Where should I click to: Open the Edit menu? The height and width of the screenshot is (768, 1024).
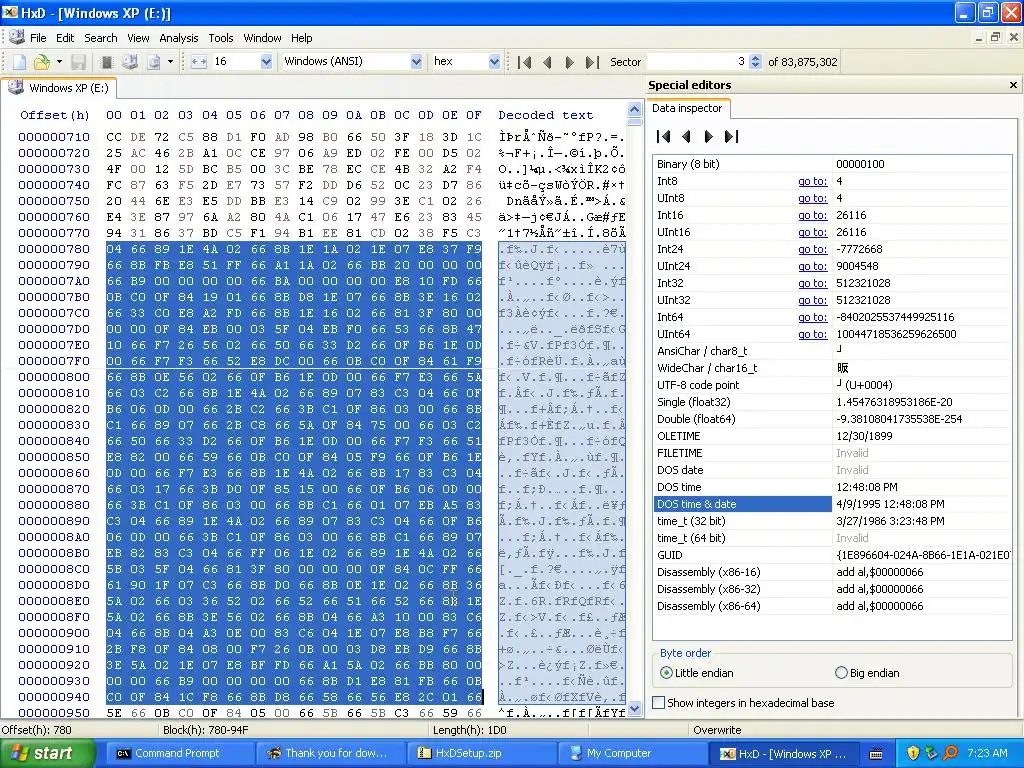point(65,38)
